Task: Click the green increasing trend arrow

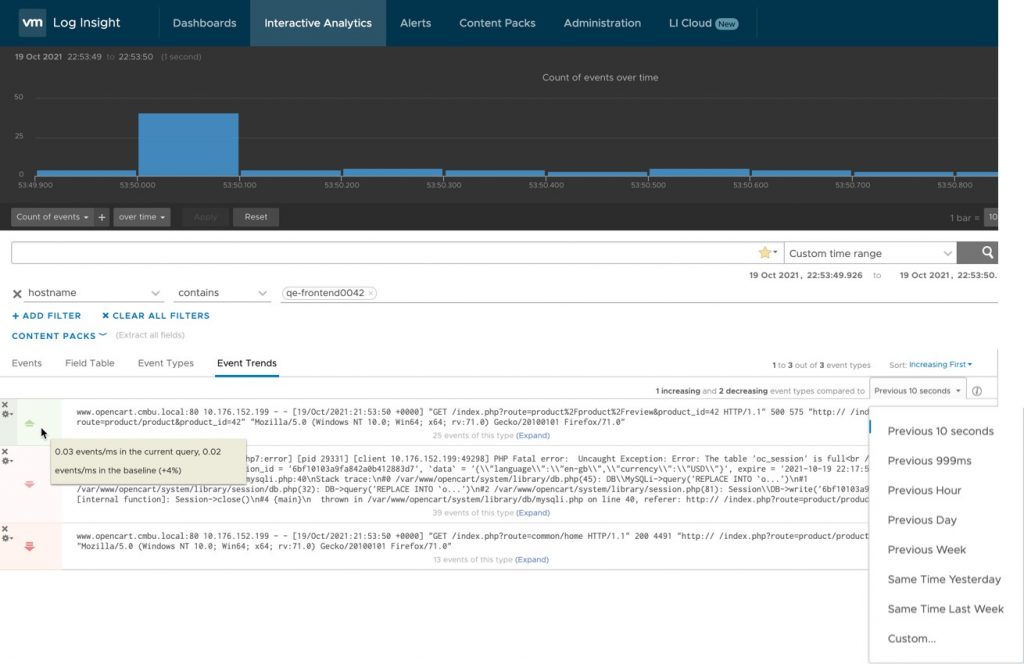Action: [29, 423]
